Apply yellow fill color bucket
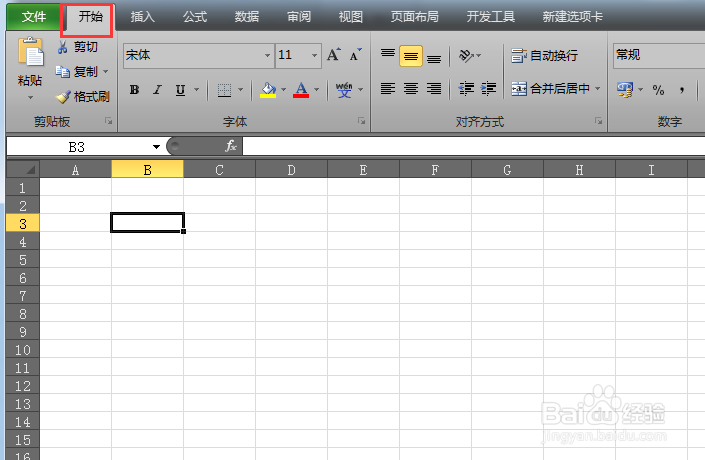 pyautogui.click(x=268, y=89)
